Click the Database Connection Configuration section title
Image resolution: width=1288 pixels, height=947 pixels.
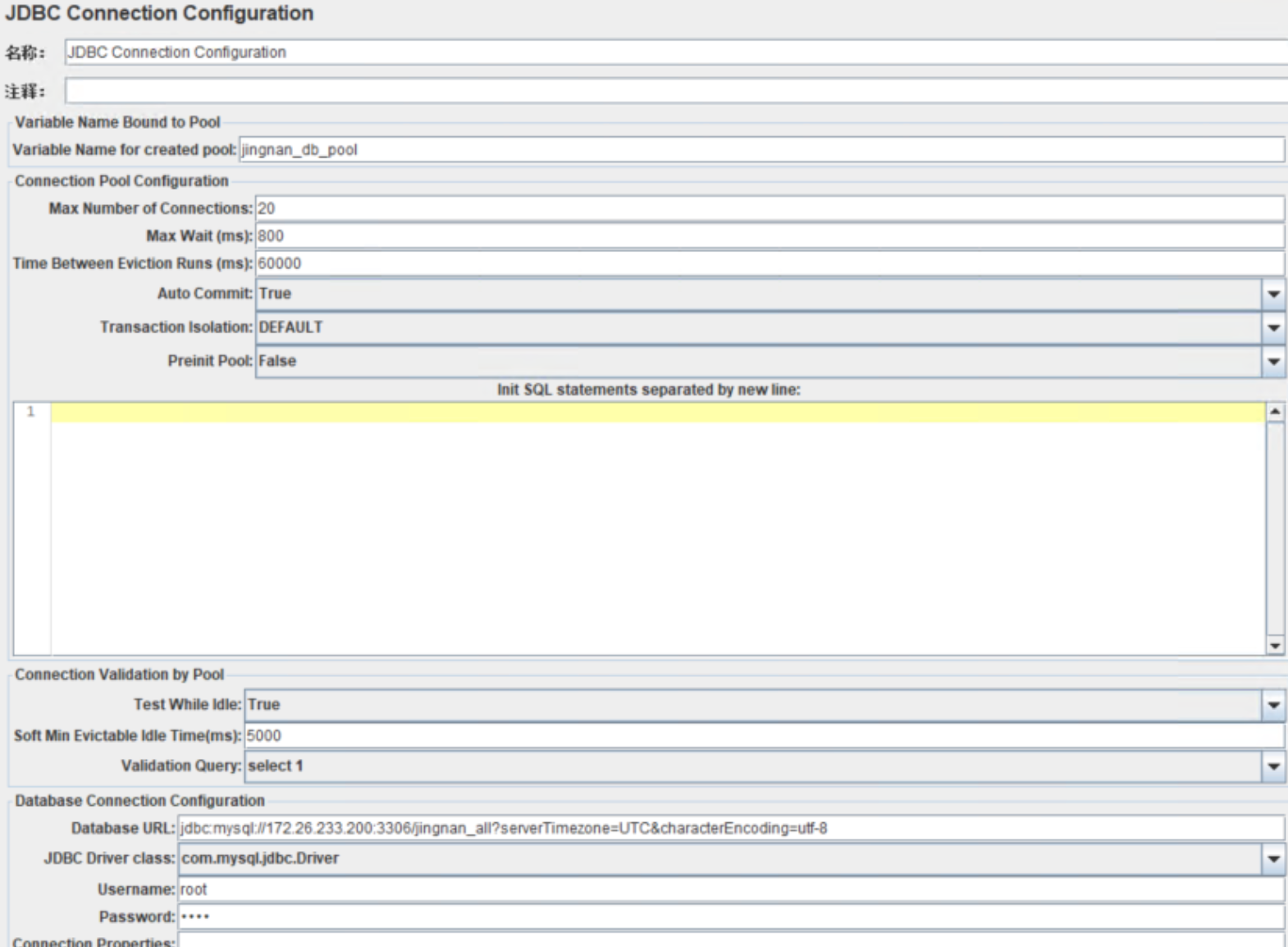click(x=139, y=800)
